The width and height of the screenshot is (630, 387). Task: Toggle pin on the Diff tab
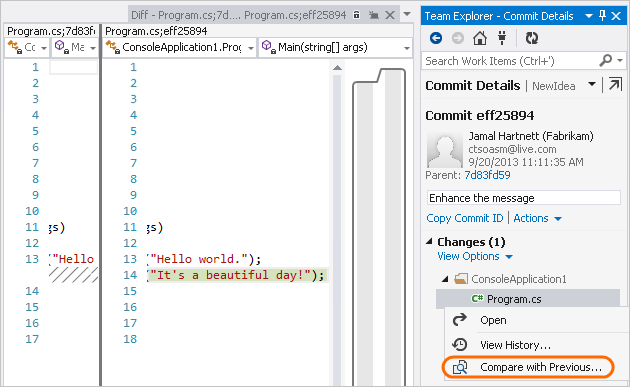(374, 15)
